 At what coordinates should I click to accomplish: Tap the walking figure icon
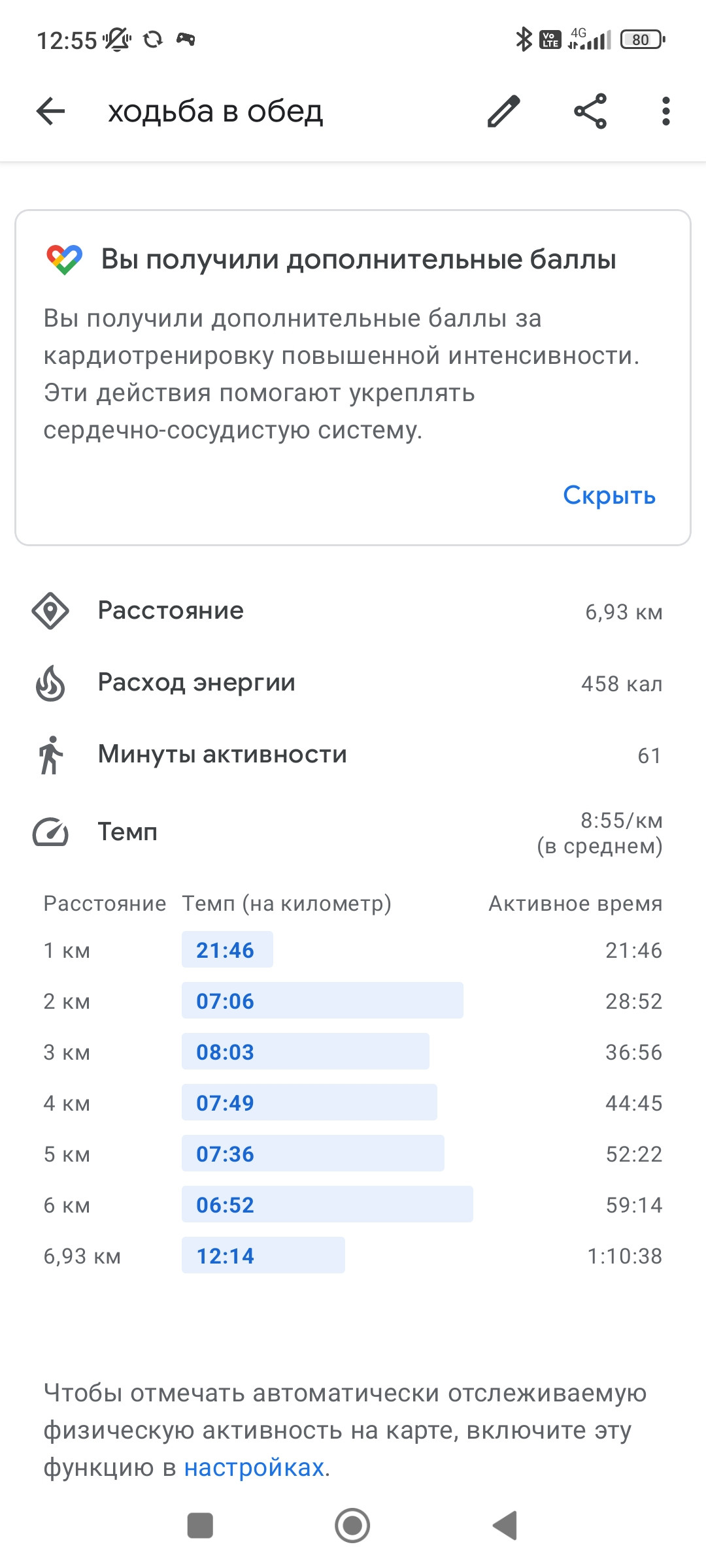[50, 755]
